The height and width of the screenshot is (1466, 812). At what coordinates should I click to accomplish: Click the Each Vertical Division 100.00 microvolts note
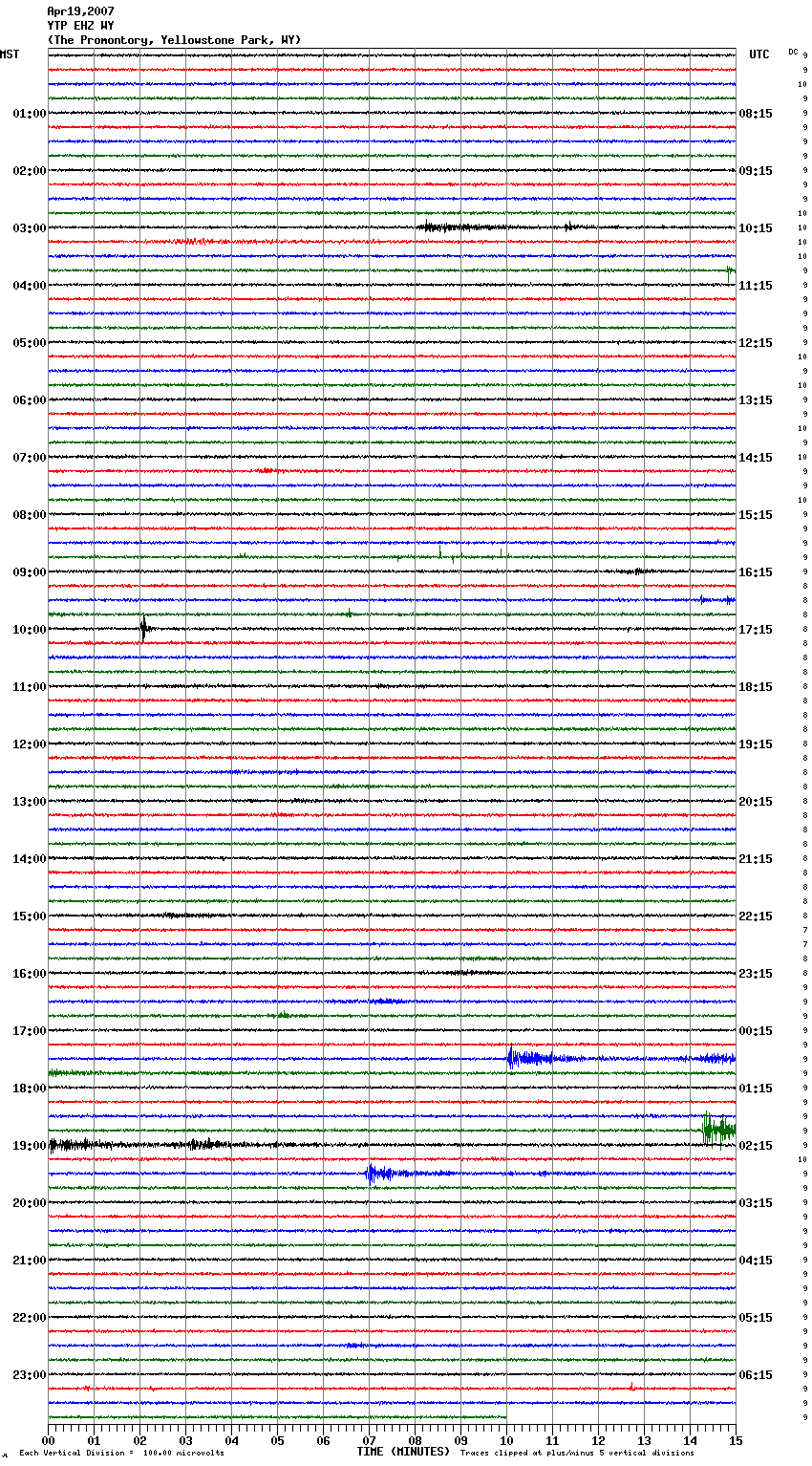click(121, 1454)
